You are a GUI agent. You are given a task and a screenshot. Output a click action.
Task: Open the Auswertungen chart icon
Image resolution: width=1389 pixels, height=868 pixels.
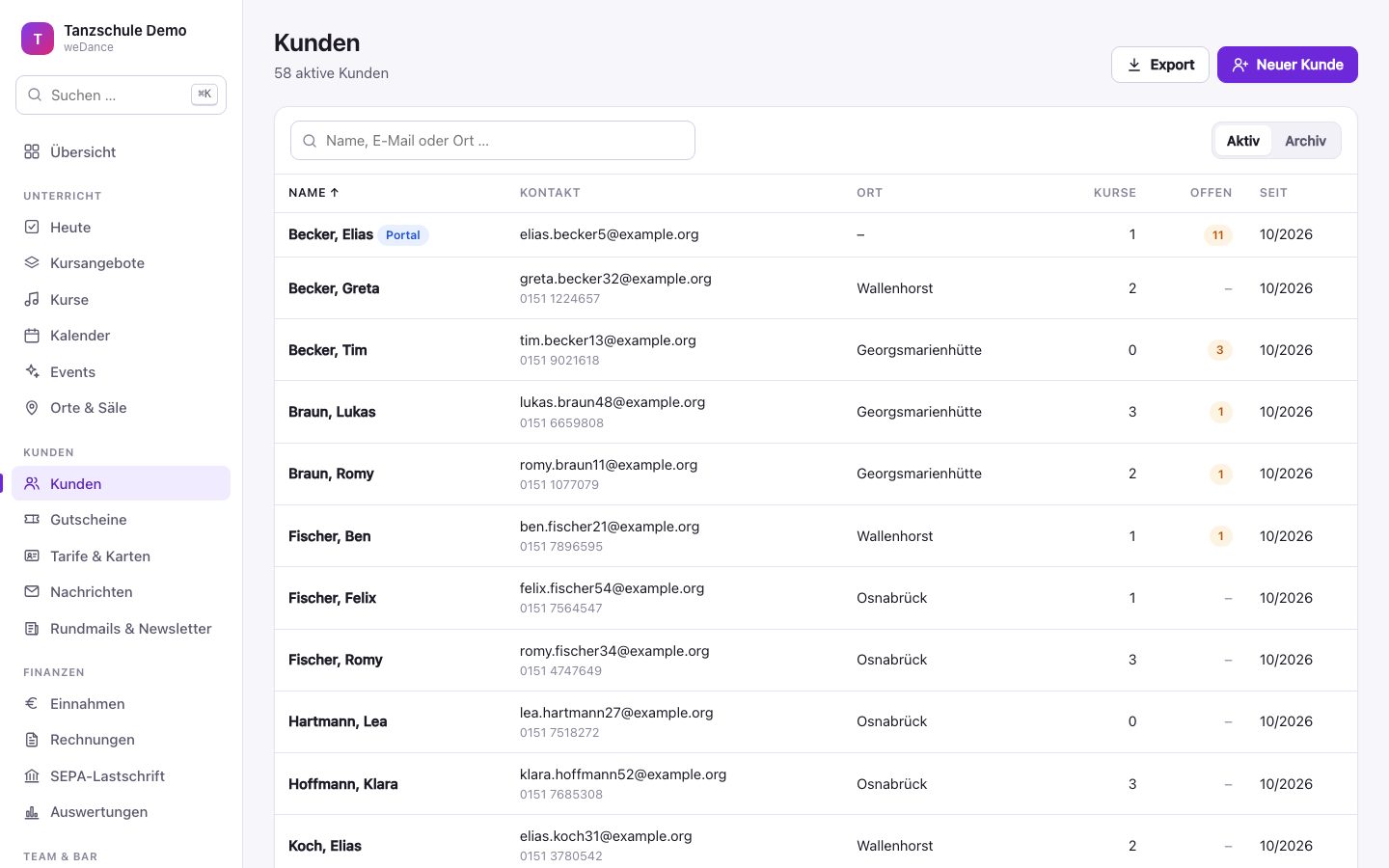tap(32, 811)
